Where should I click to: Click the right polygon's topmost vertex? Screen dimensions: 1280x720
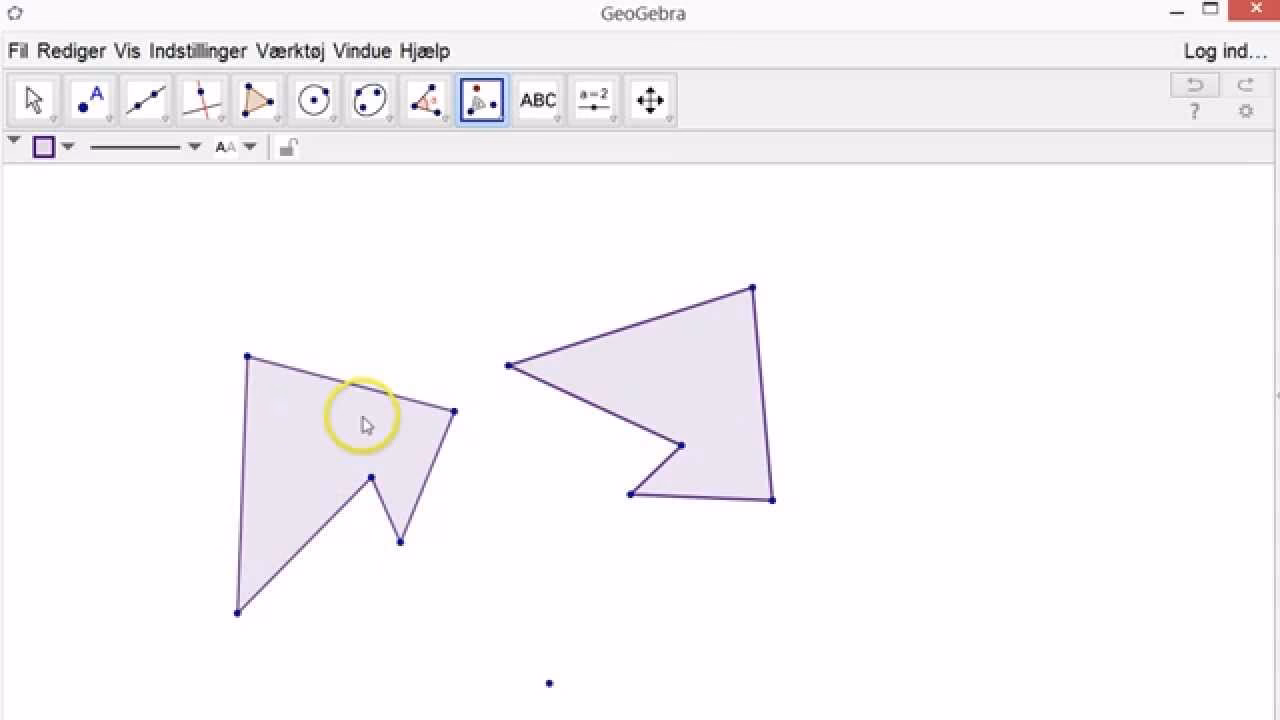(752, 288)
